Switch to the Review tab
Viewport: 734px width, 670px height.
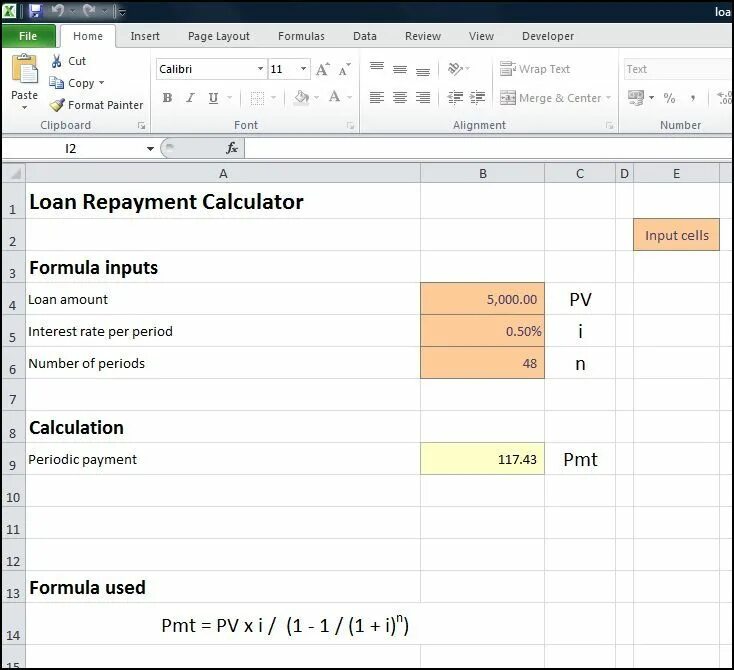tap(423, 36)
